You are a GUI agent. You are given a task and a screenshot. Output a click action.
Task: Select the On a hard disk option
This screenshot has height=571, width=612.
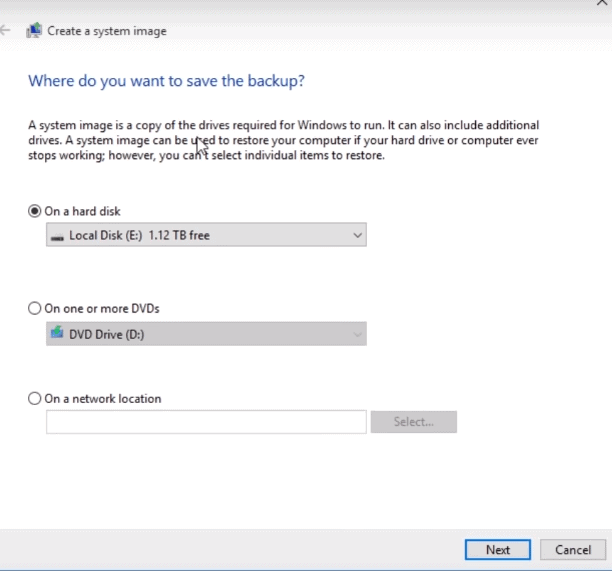pos(34,211)
